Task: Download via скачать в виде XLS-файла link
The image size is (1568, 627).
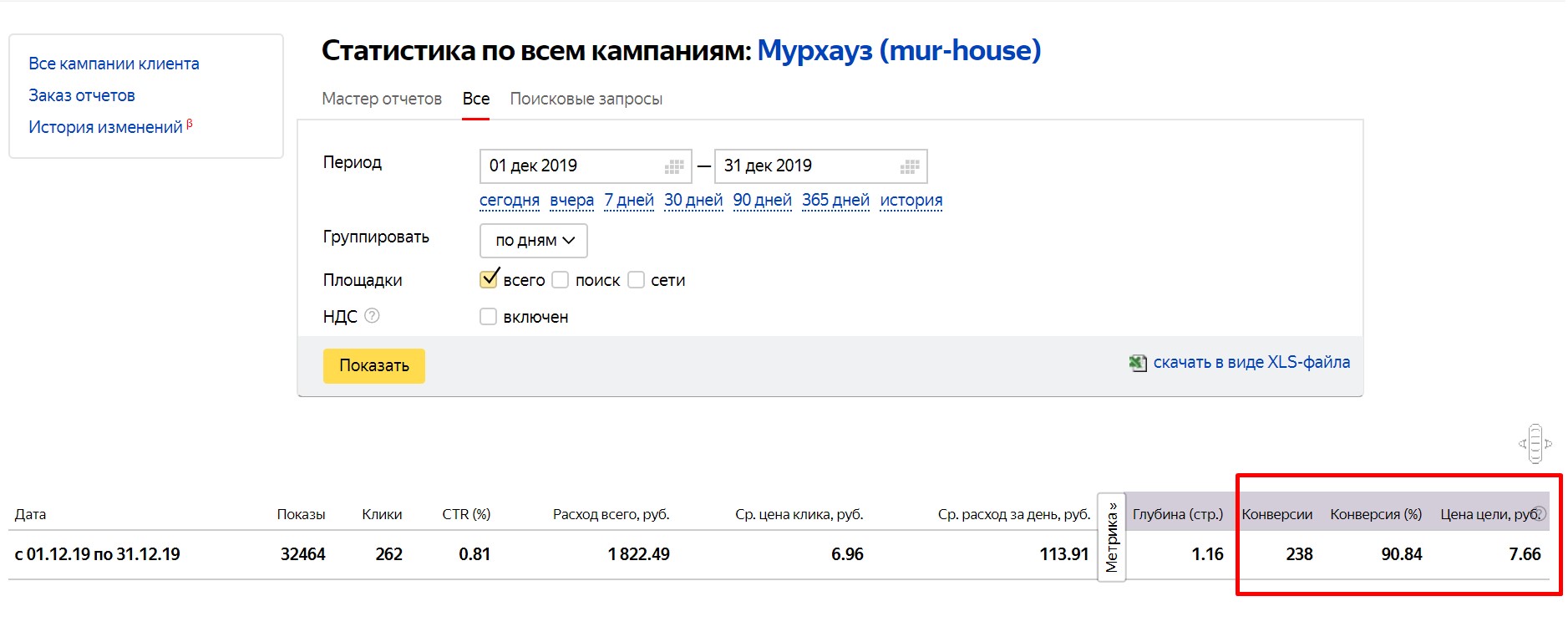Action: coord(1251,362)
